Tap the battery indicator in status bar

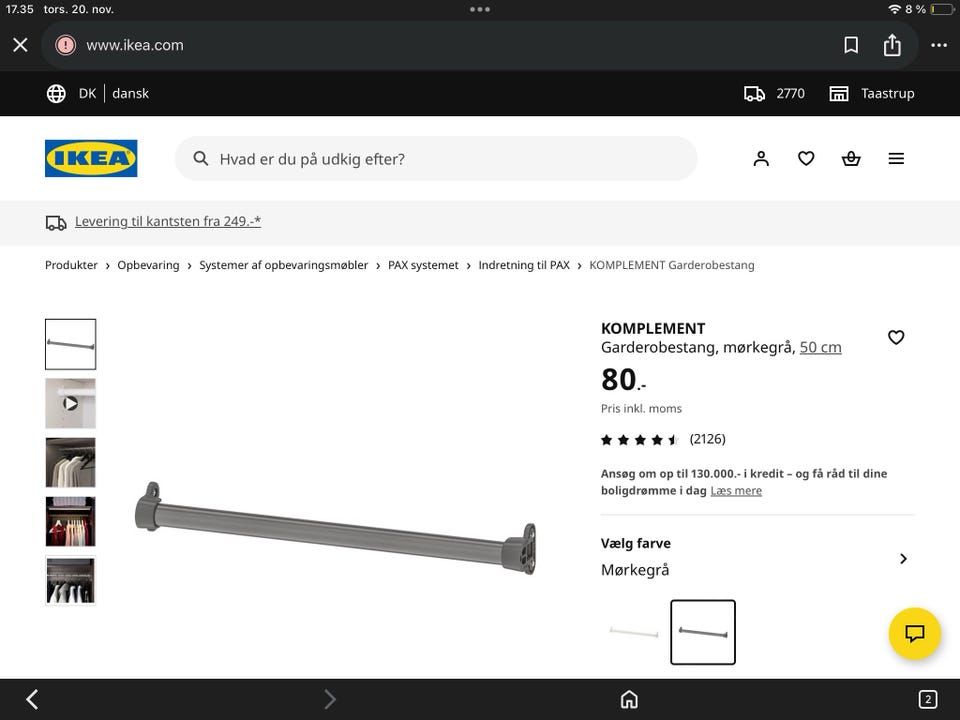[x=942, y=9]
